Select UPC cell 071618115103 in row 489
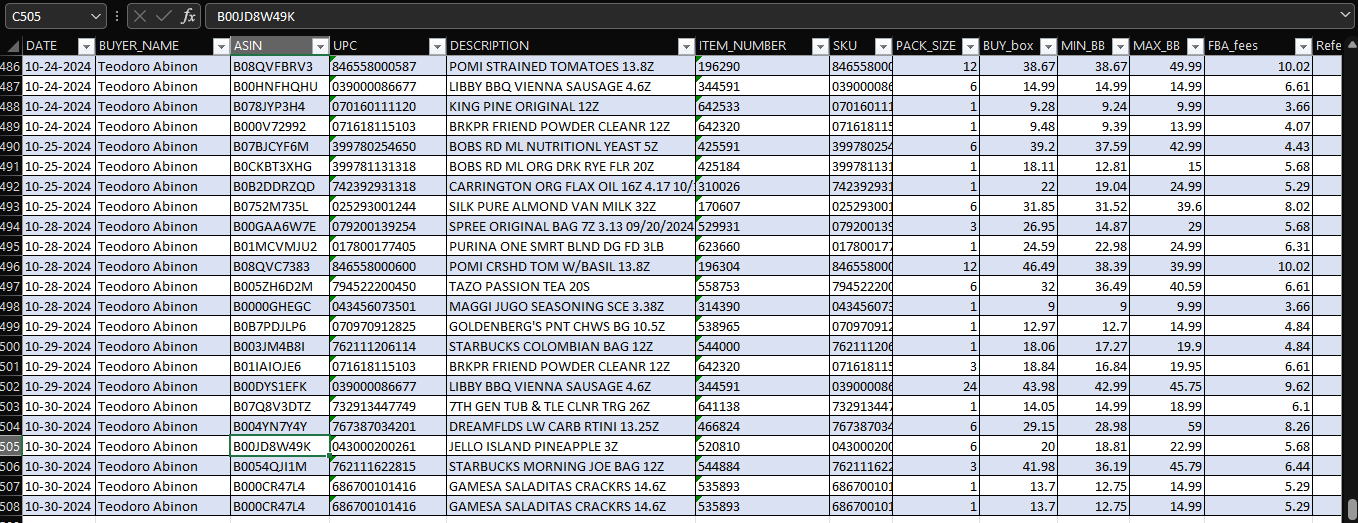The image size is (1358, 523). 388,126
